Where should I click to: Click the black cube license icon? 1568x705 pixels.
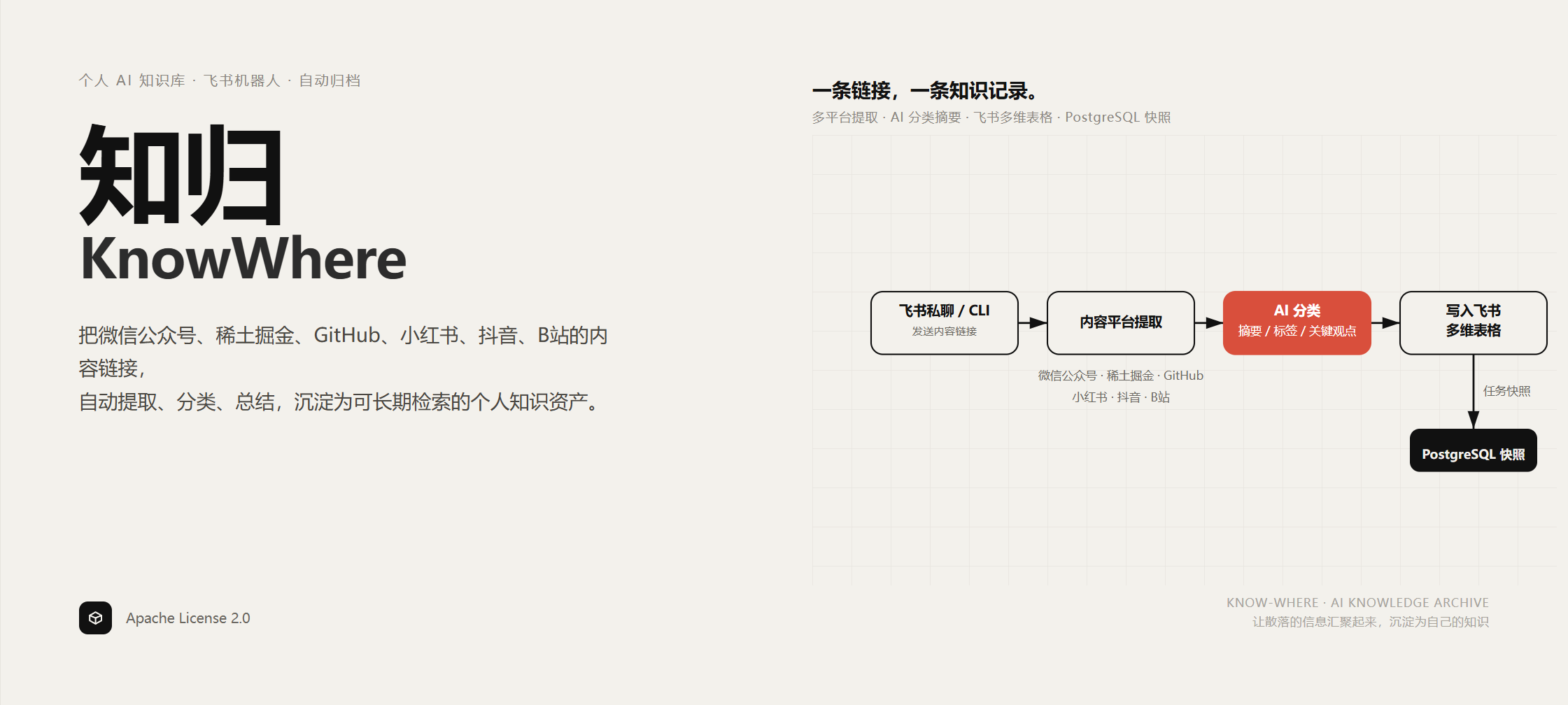click(95, 618)
